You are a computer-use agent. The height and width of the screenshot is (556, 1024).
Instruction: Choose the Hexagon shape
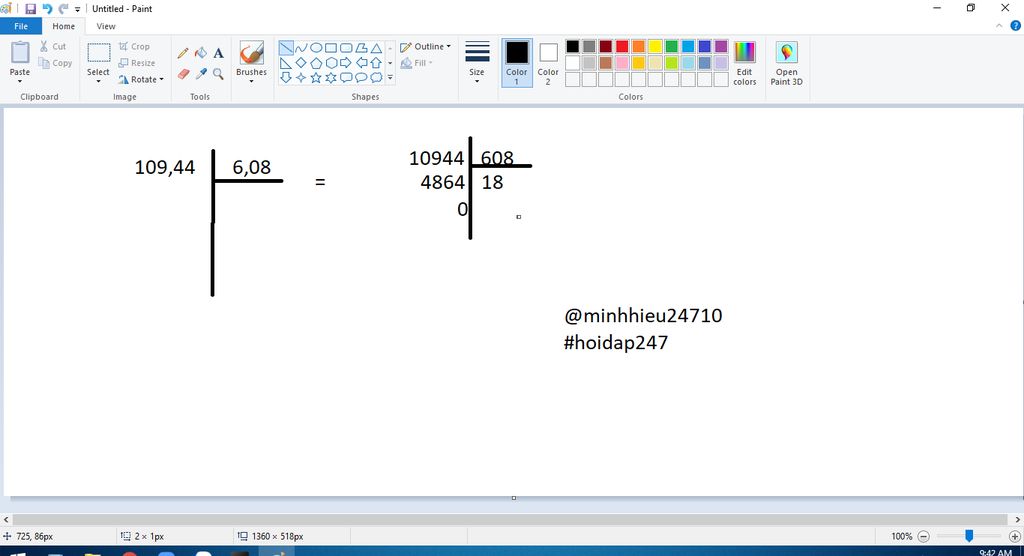[x=331, y=63]
